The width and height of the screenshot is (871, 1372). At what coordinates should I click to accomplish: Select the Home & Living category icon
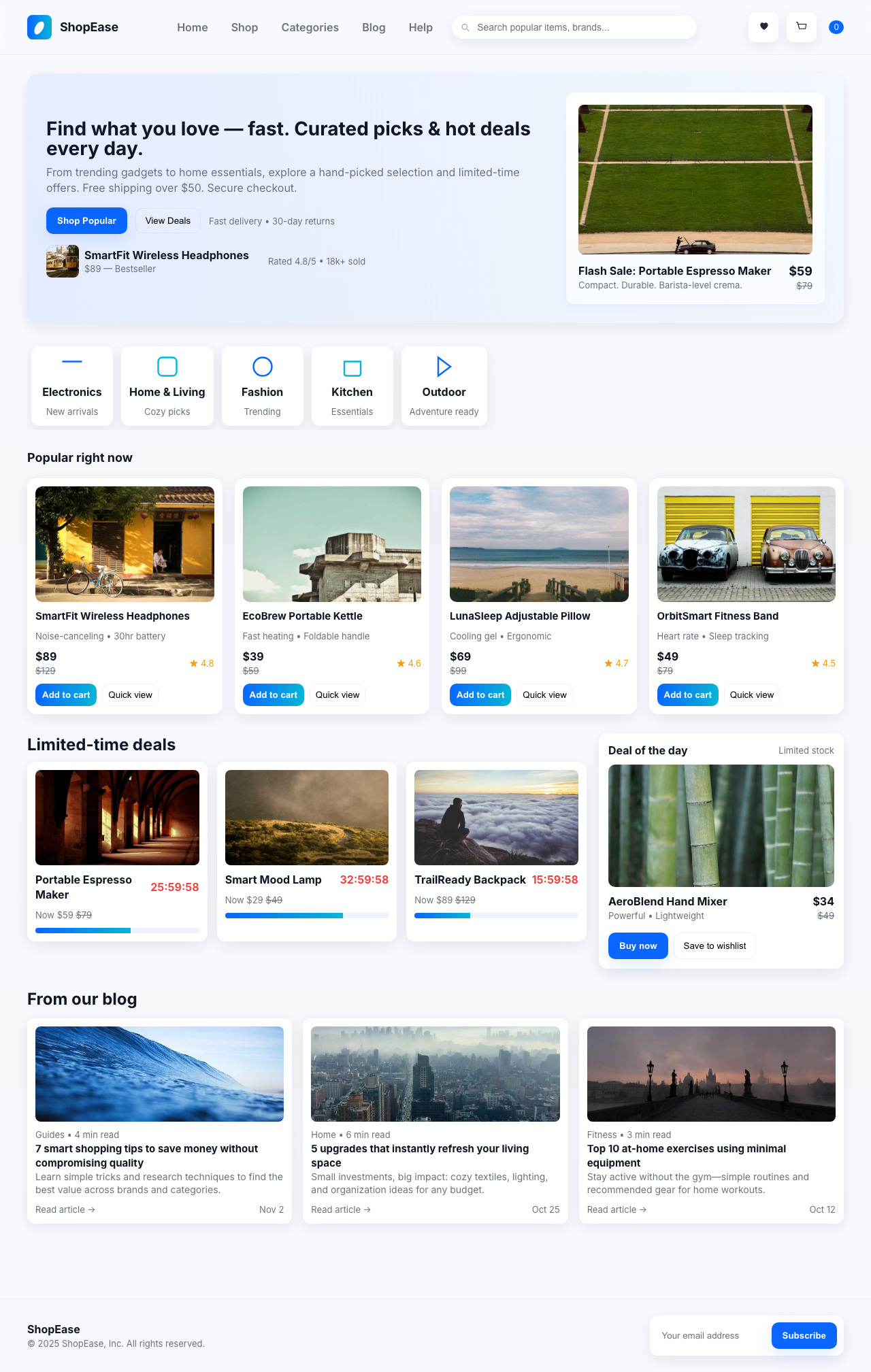point(167,367)
